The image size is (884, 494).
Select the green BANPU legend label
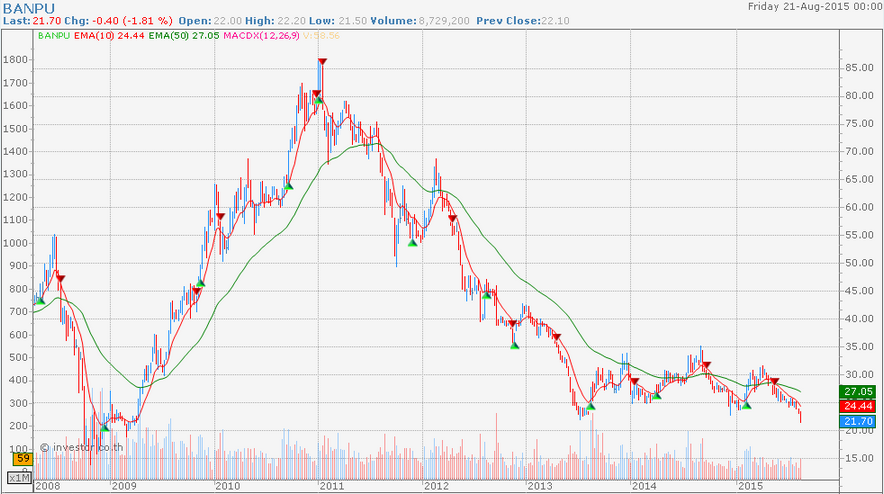click(x=54, y=36)
